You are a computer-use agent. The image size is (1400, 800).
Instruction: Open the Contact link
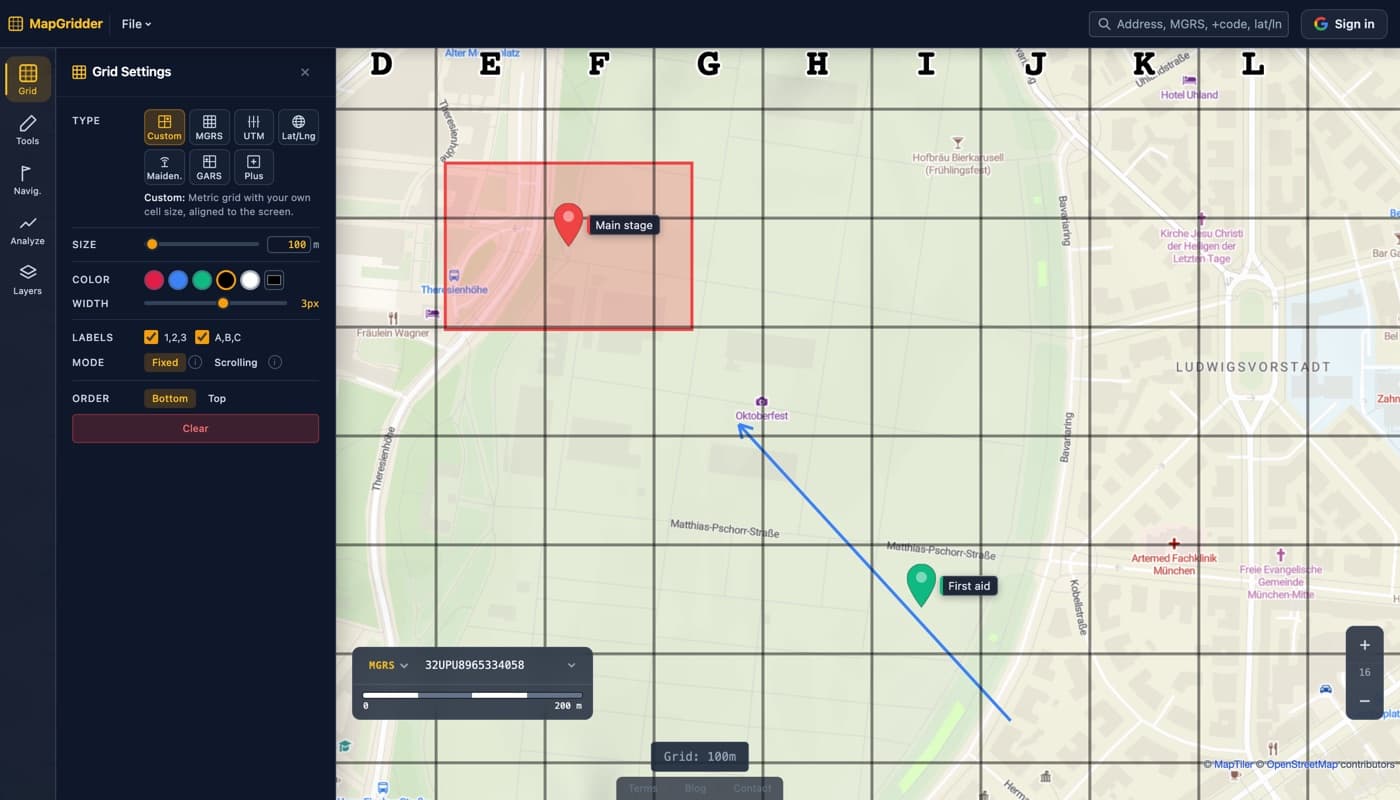click(752, 788)
